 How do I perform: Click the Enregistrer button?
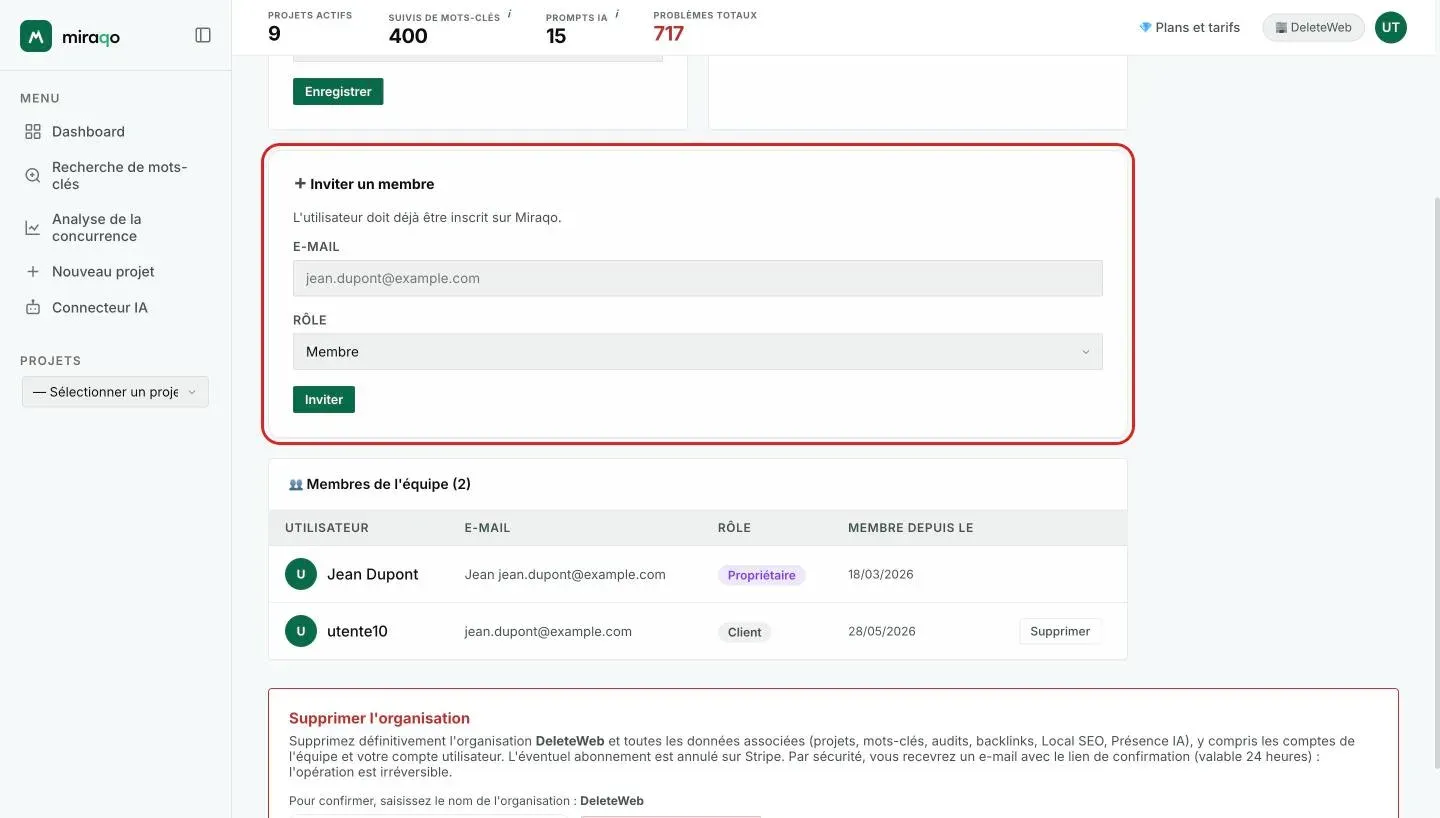338,91
